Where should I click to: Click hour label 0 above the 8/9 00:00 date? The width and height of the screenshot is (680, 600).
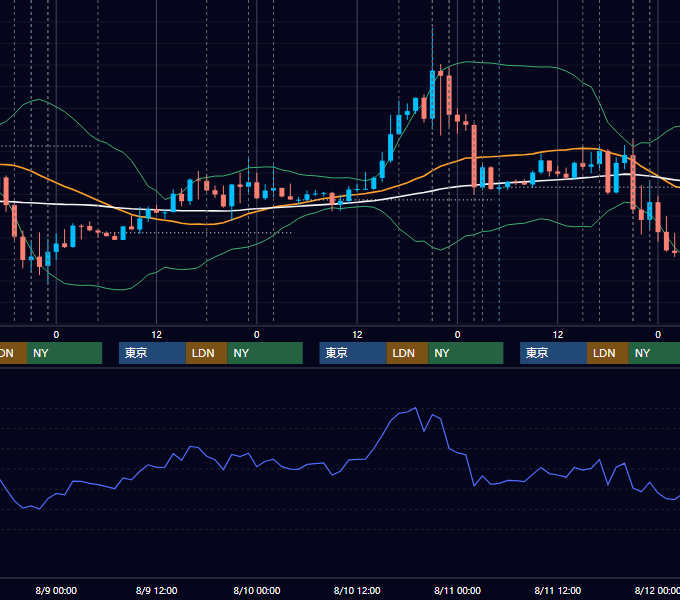pyautogui.click(x=56, y=335)
